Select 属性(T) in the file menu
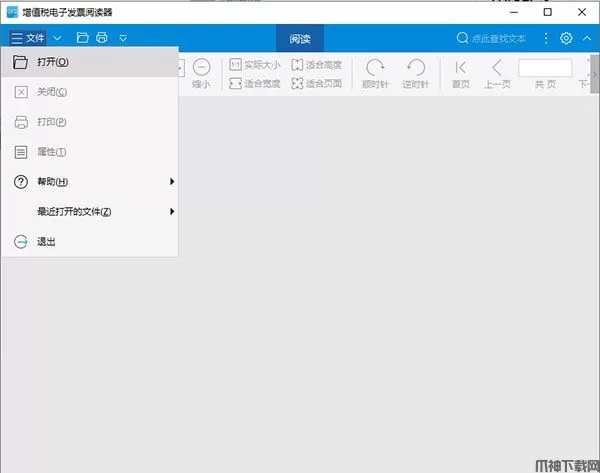 click(90, 152)
